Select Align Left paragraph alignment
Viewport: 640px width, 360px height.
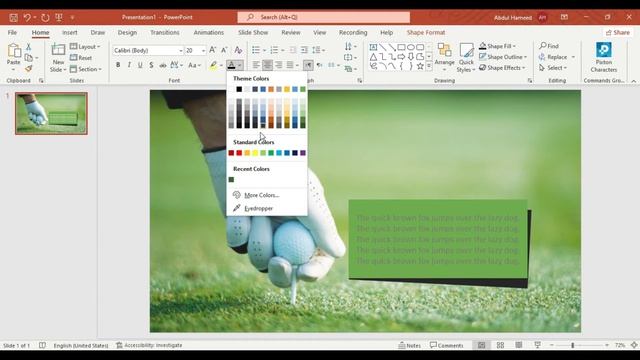(x=256, y=65)
